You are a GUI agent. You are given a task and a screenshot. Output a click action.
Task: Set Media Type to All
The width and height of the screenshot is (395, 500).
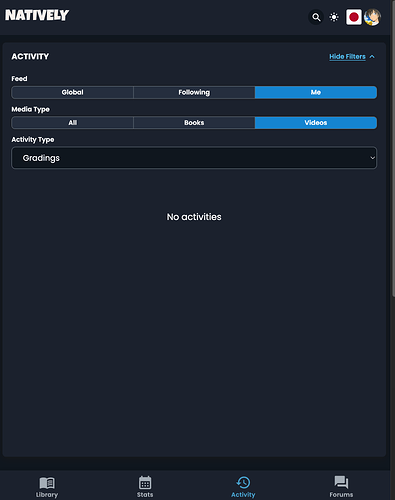pos(72,123)
